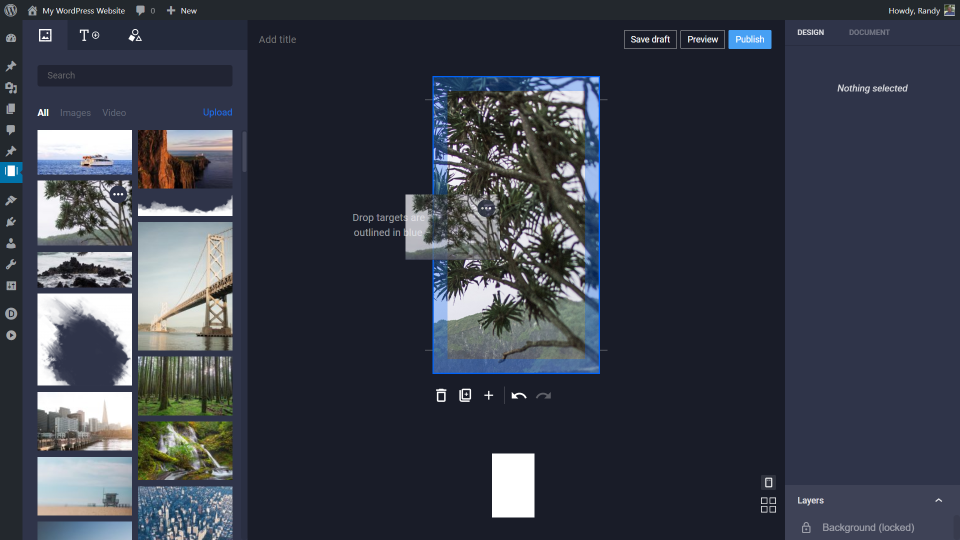This screenshot has height=540, width=960.
Task: Switch to the text tab
Action: tap(89, 36)
